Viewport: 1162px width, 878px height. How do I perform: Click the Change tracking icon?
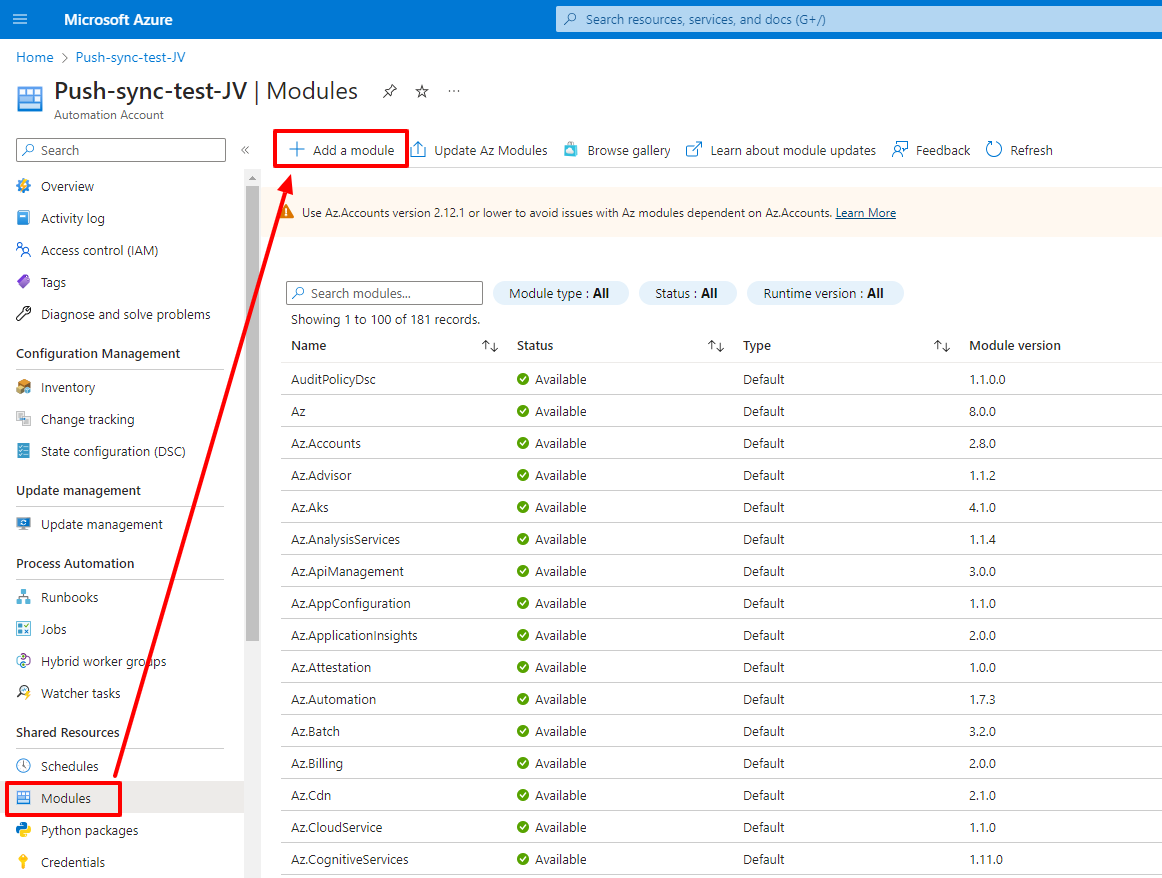click(24, 419)
